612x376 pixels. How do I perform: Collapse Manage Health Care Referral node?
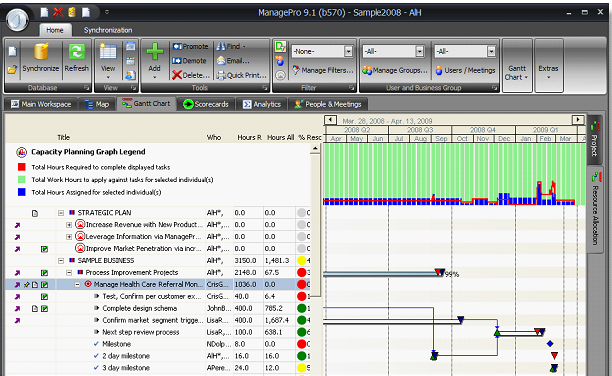click(x=77, y=285)
